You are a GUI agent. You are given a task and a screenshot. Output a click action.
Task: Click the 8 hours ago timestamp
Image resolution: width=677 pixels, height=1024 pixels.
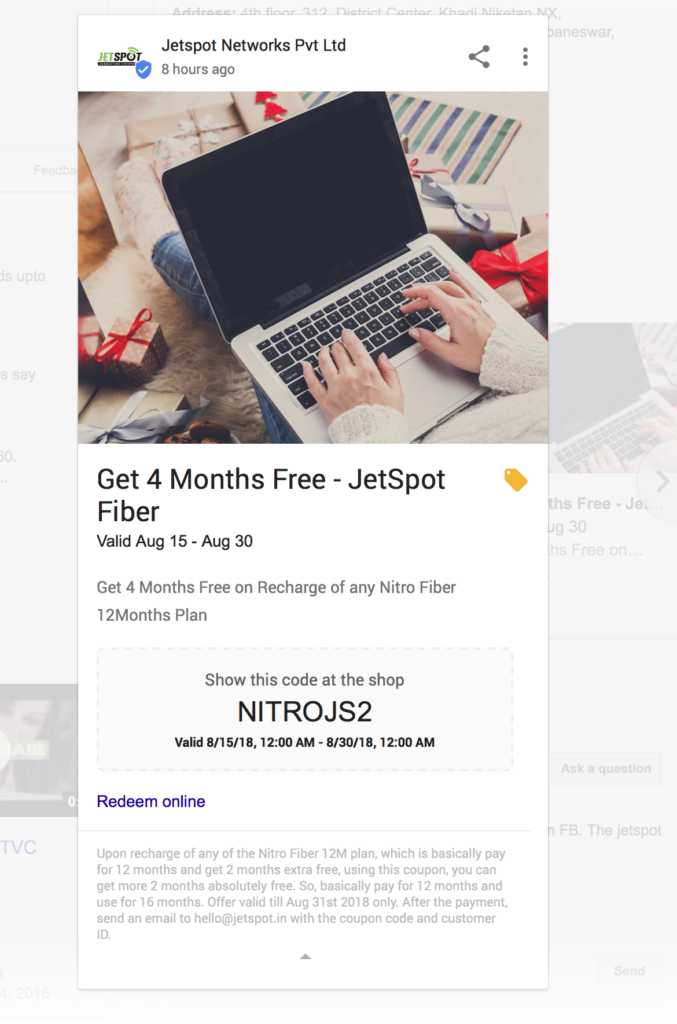(x=198, y=69)
